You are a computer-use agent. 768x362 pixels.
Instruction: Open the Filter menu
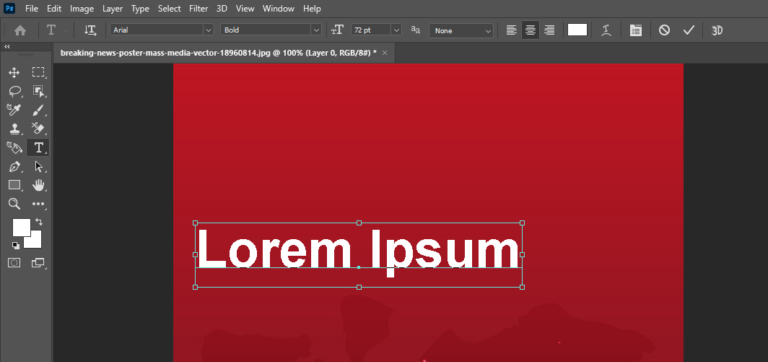tap(198, 9)
